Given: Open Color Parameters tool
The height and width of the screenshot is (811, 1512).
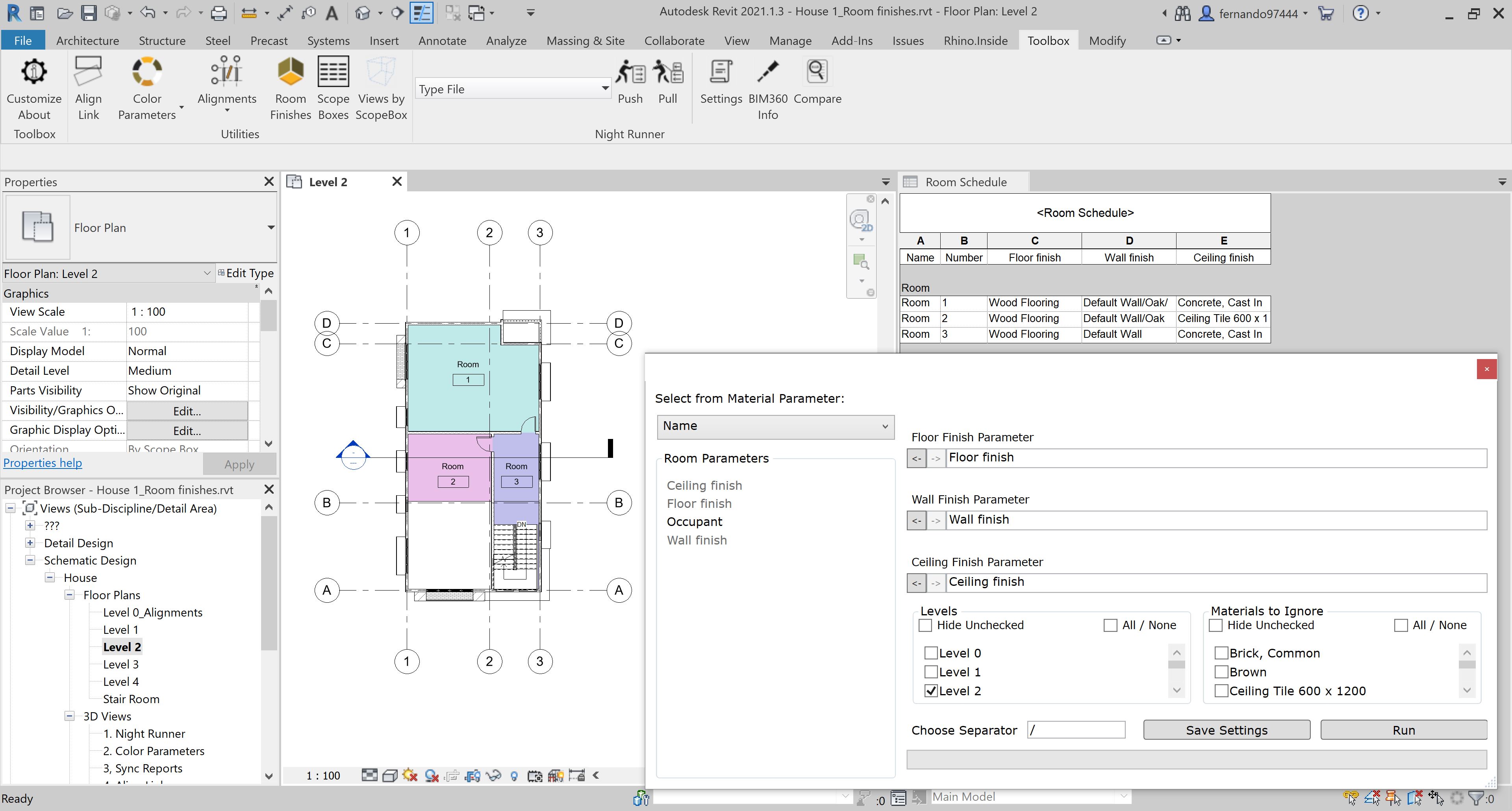Looking at the screenshot, I should click(147, 89).
